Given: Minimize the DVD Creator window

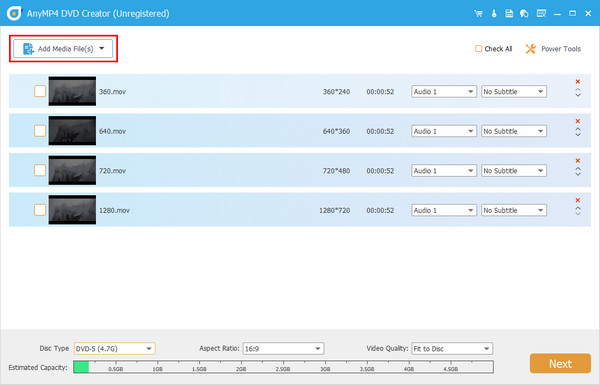Looking at the screenshot, I should point(558,14).
